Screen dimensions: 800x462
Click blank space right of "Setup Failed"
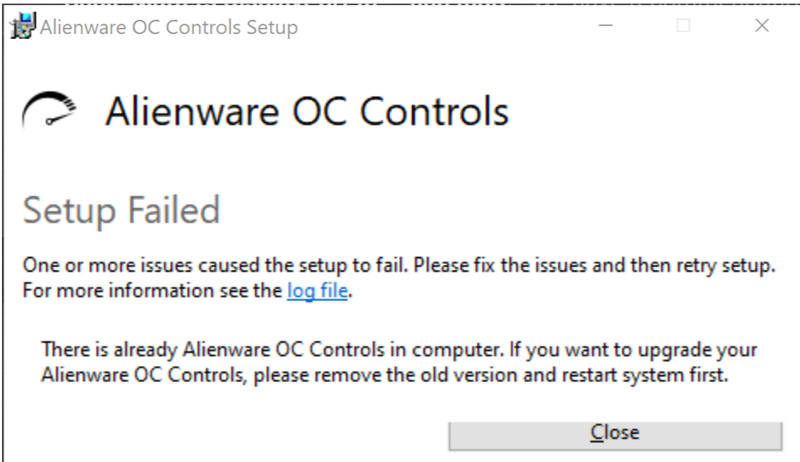[x=500, y=211]
